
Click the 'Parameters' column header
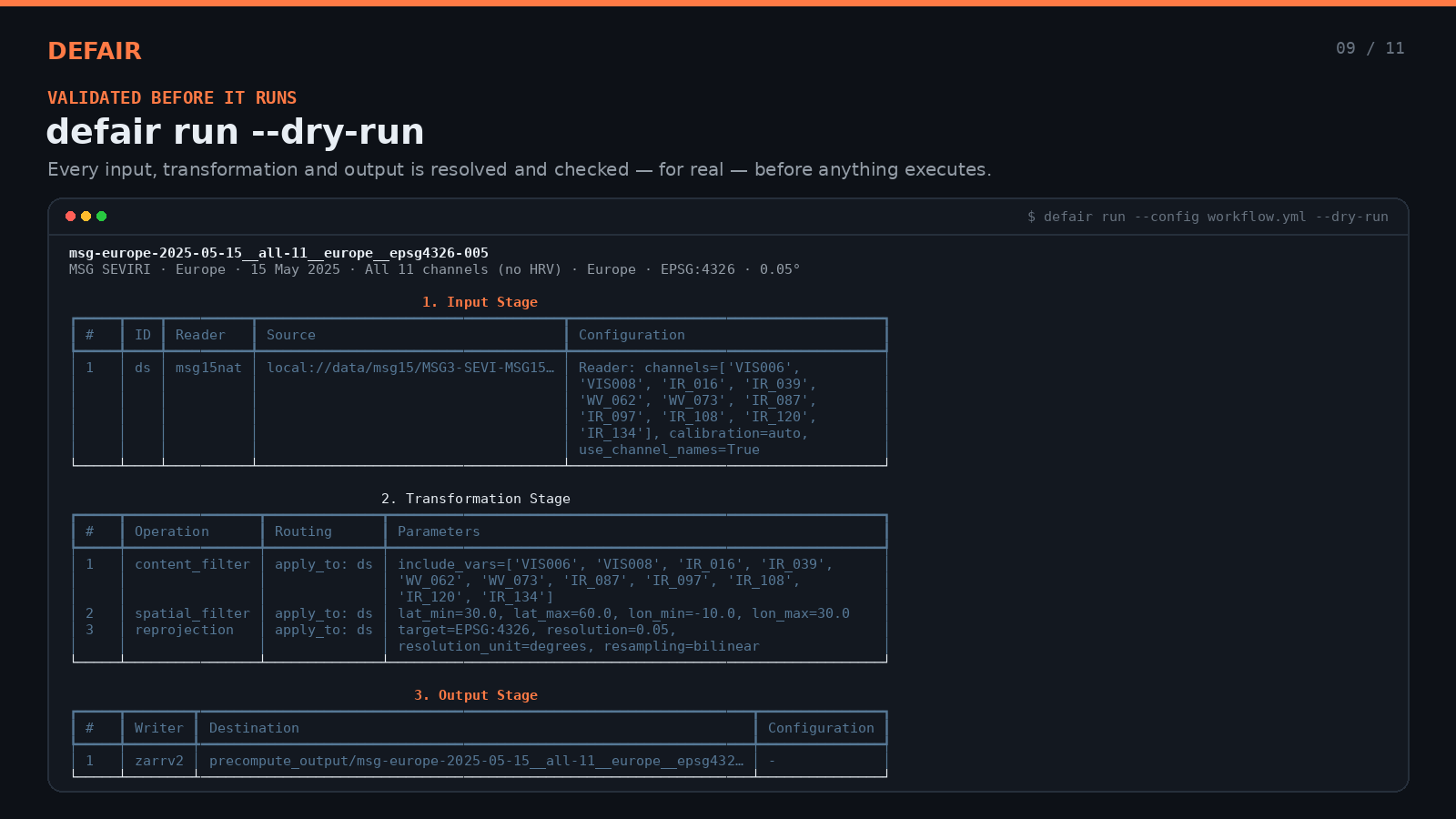click(x=439, y=531)
